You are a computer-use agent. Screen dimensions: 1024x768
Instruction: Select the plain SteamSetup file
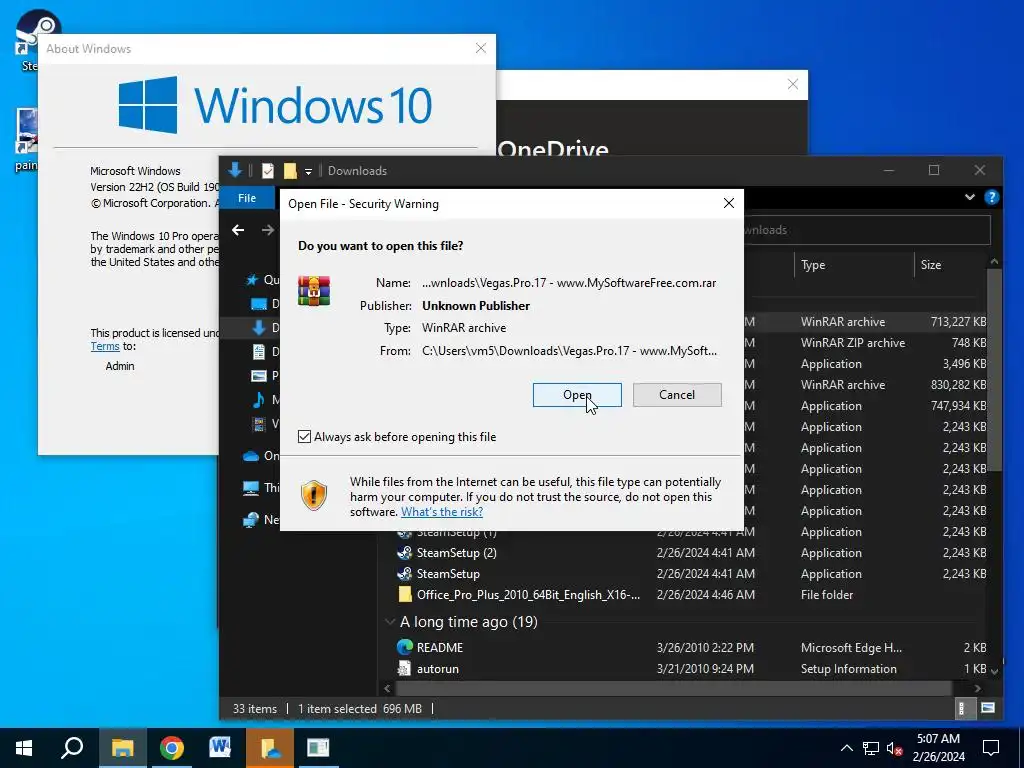pyautogui.click(x=448, y=573)
